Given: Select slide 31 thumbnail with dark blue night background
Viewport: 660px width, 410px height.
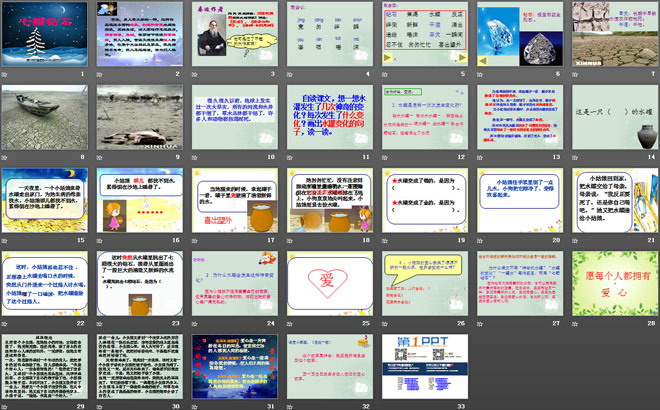Looking at the screenshot, I should tap(235, 367).
